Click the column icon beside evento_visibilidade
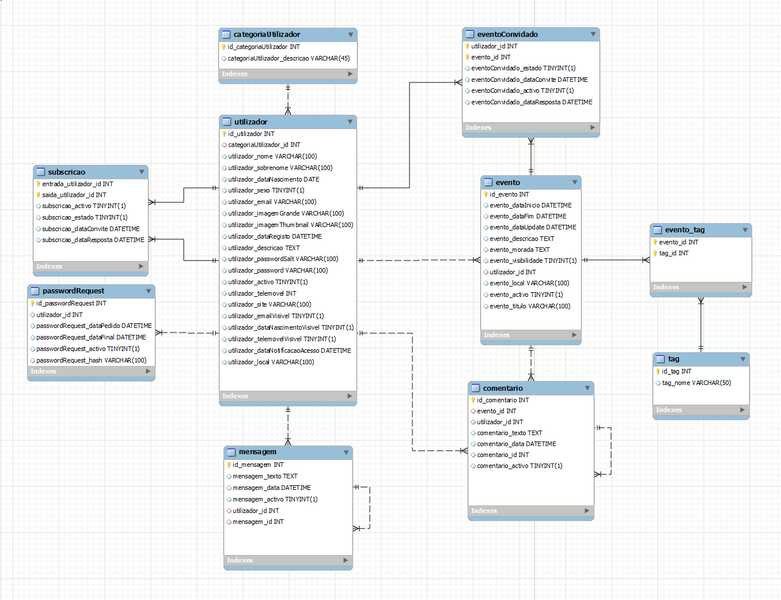 point(485,260)
